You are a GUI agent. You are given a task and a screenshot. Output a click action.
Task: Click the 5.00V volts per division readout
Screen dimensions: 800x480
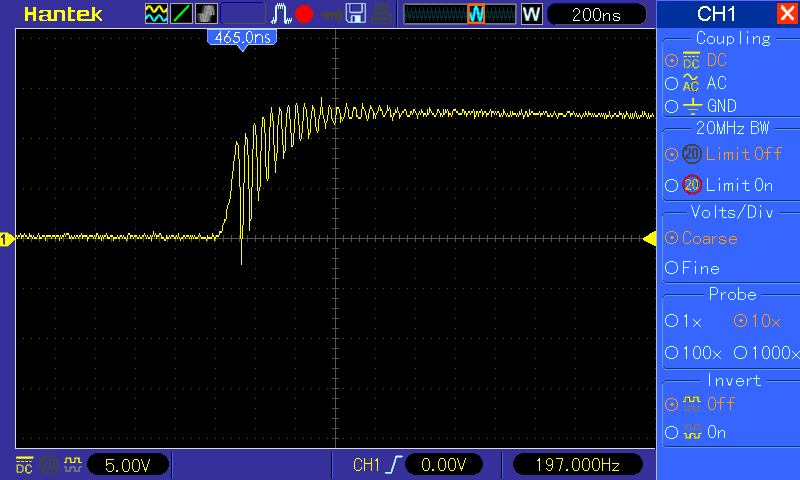pyautogui.click(x=128, y=465)
